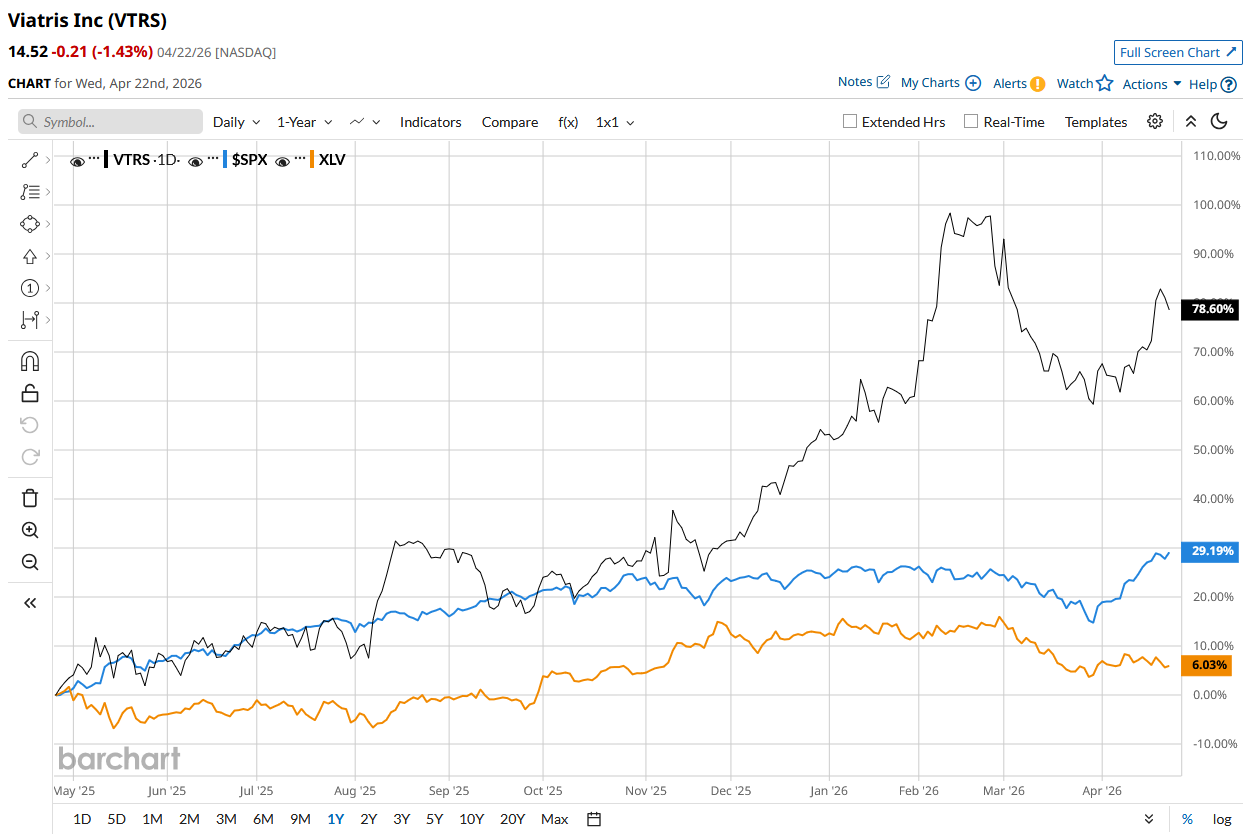Select the shapes drawing tool
Viewport: 1249px width, 835px height.
pos(30,224)
